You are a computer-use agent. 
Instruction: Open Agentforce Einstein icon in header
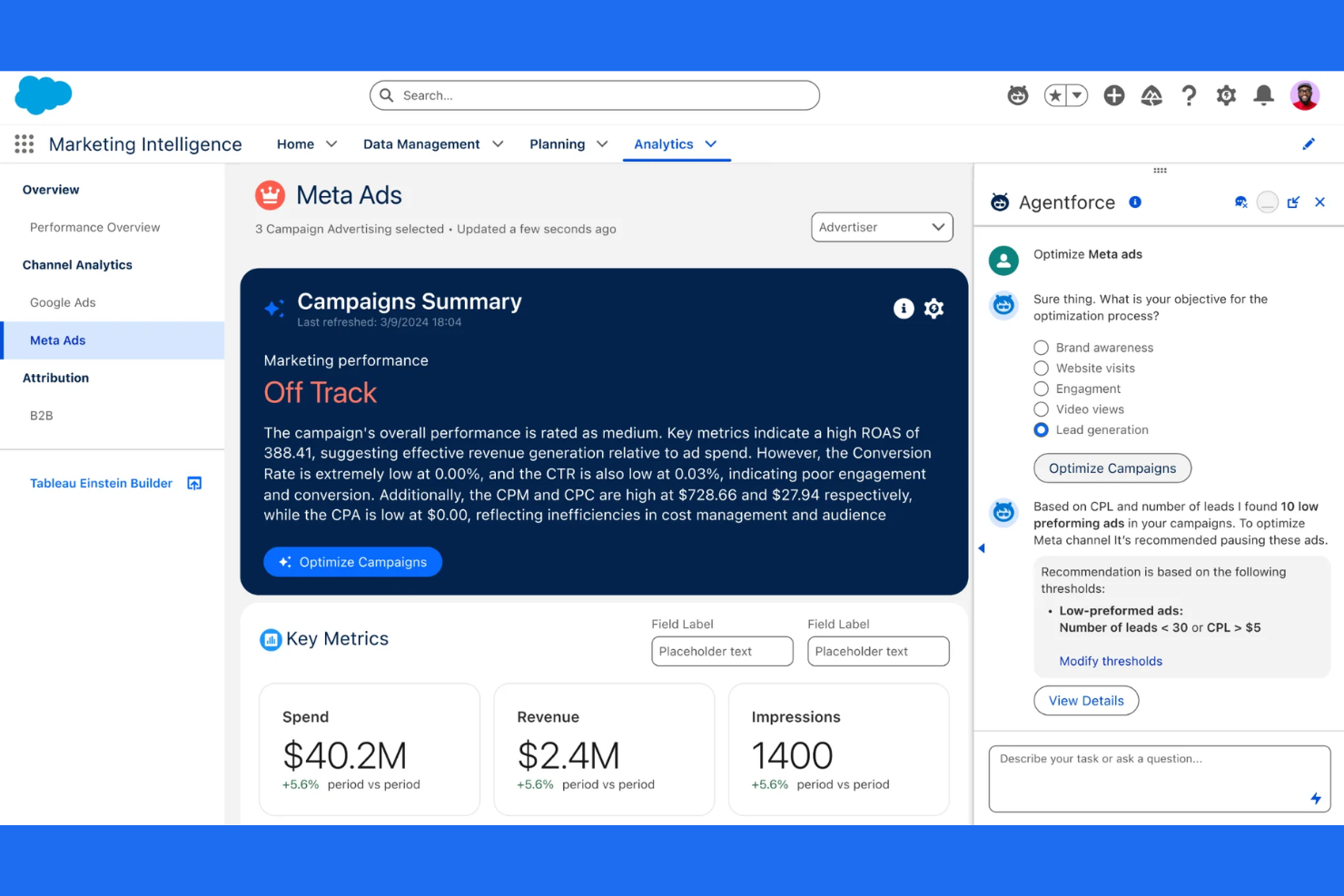(1018, 95)
